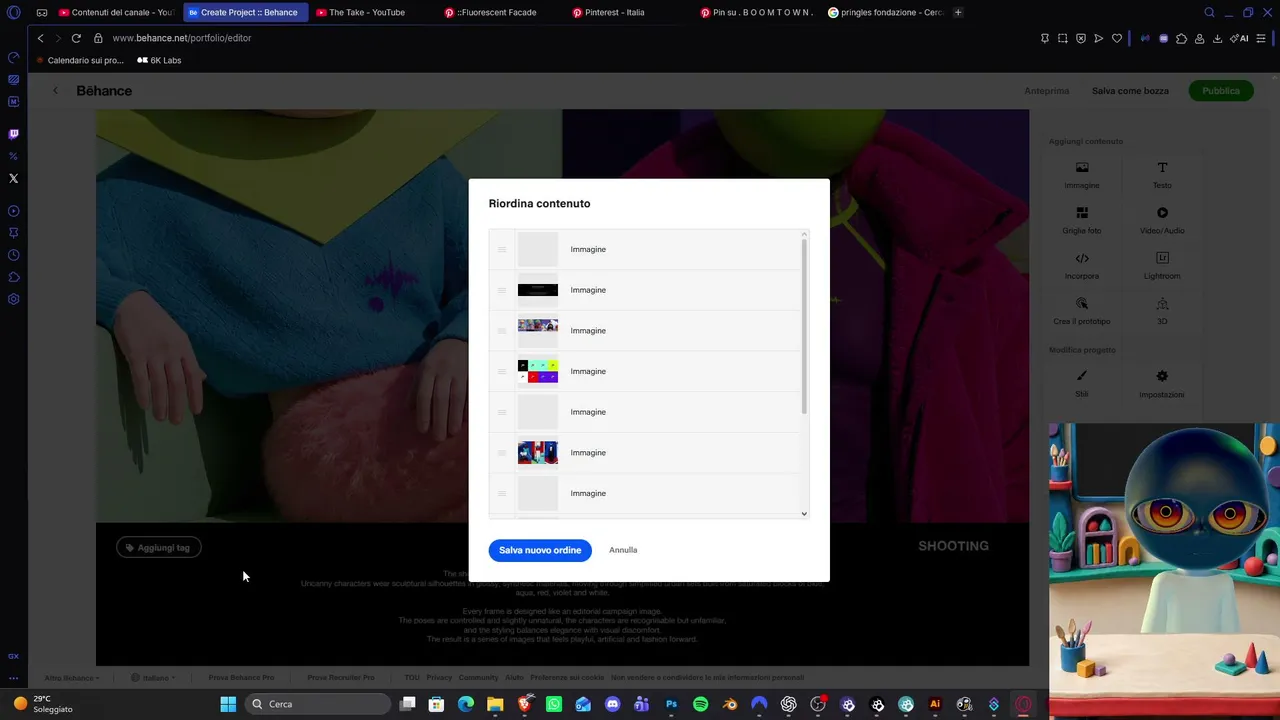Select the Immagine row with the collage thumbnail
Screen dimensions: 1280x720
(645, 331)
